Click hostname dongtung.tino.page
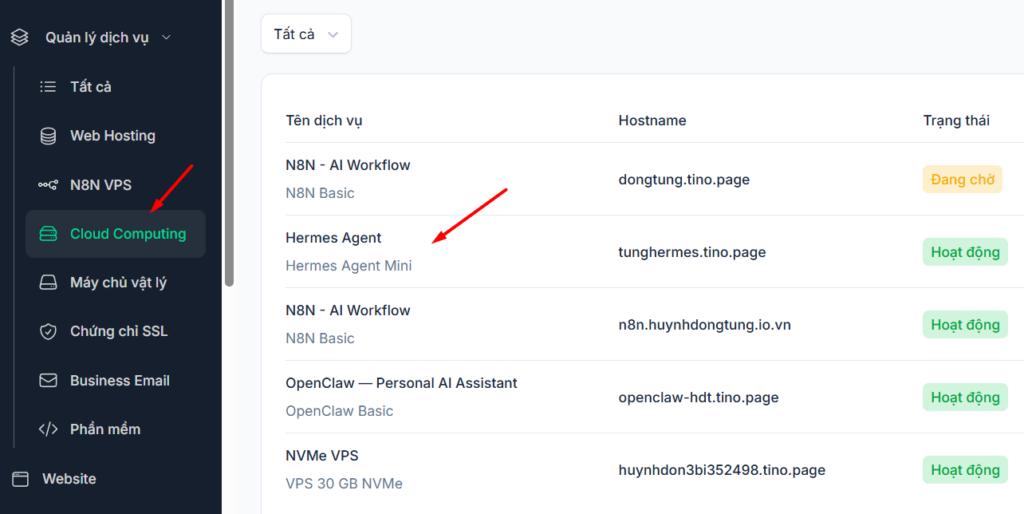Screen dimensions: 1024x514 pos(684,180)
